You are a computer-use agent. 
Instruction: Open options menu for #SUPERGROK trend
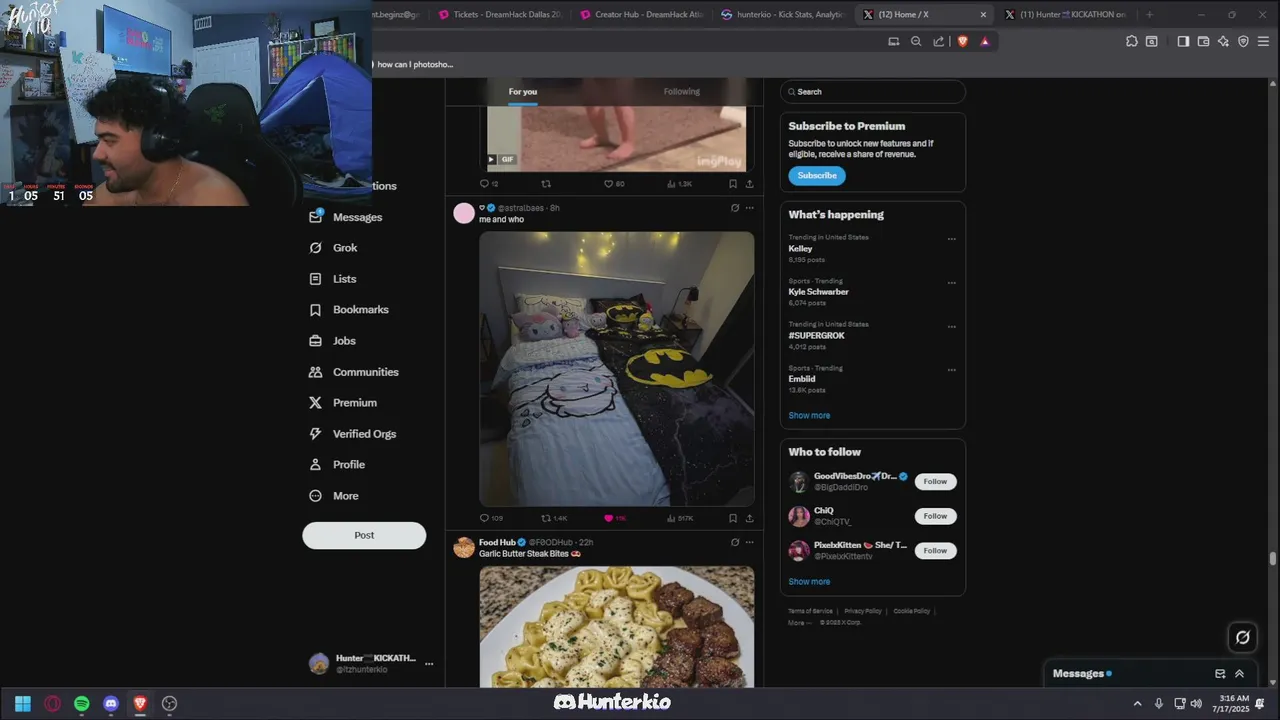pyautogui.click(x=951, y=327)
